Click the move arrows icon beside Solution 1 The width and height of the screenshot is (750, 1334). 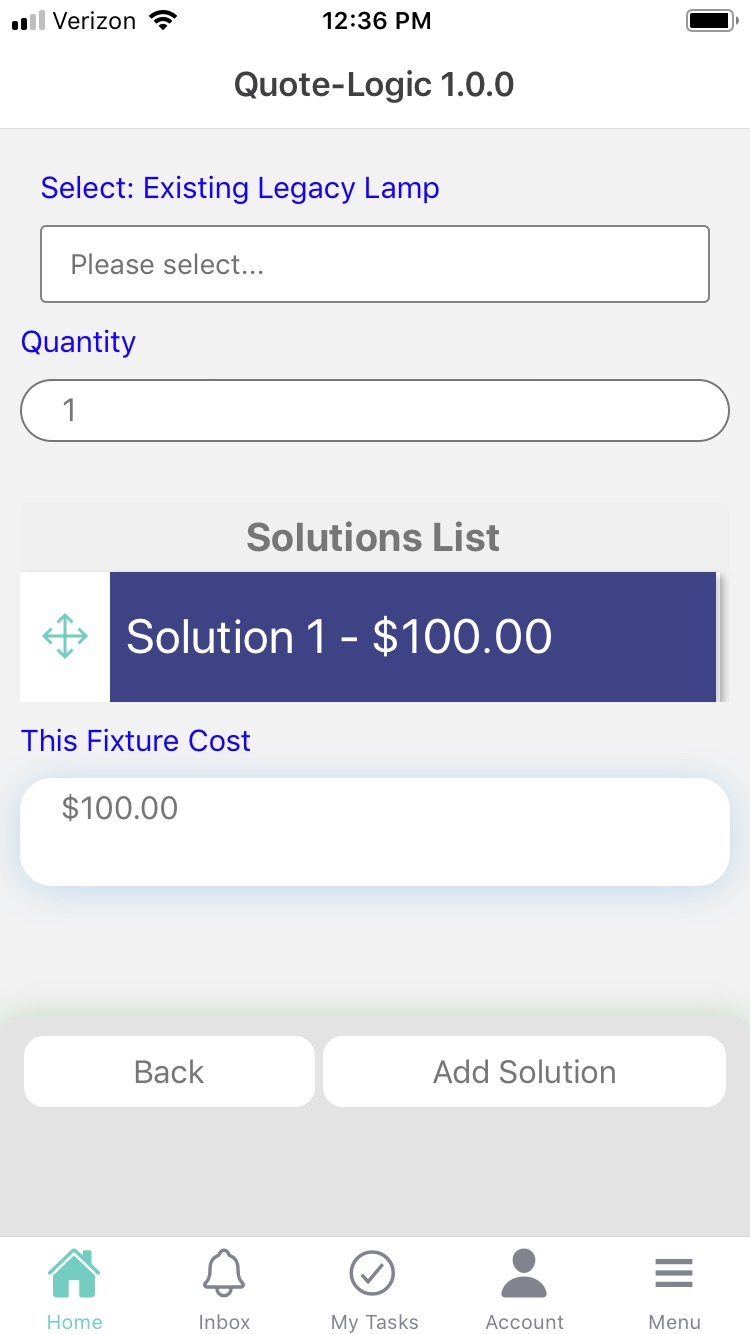pyautogui.click(x=65, y=637)
